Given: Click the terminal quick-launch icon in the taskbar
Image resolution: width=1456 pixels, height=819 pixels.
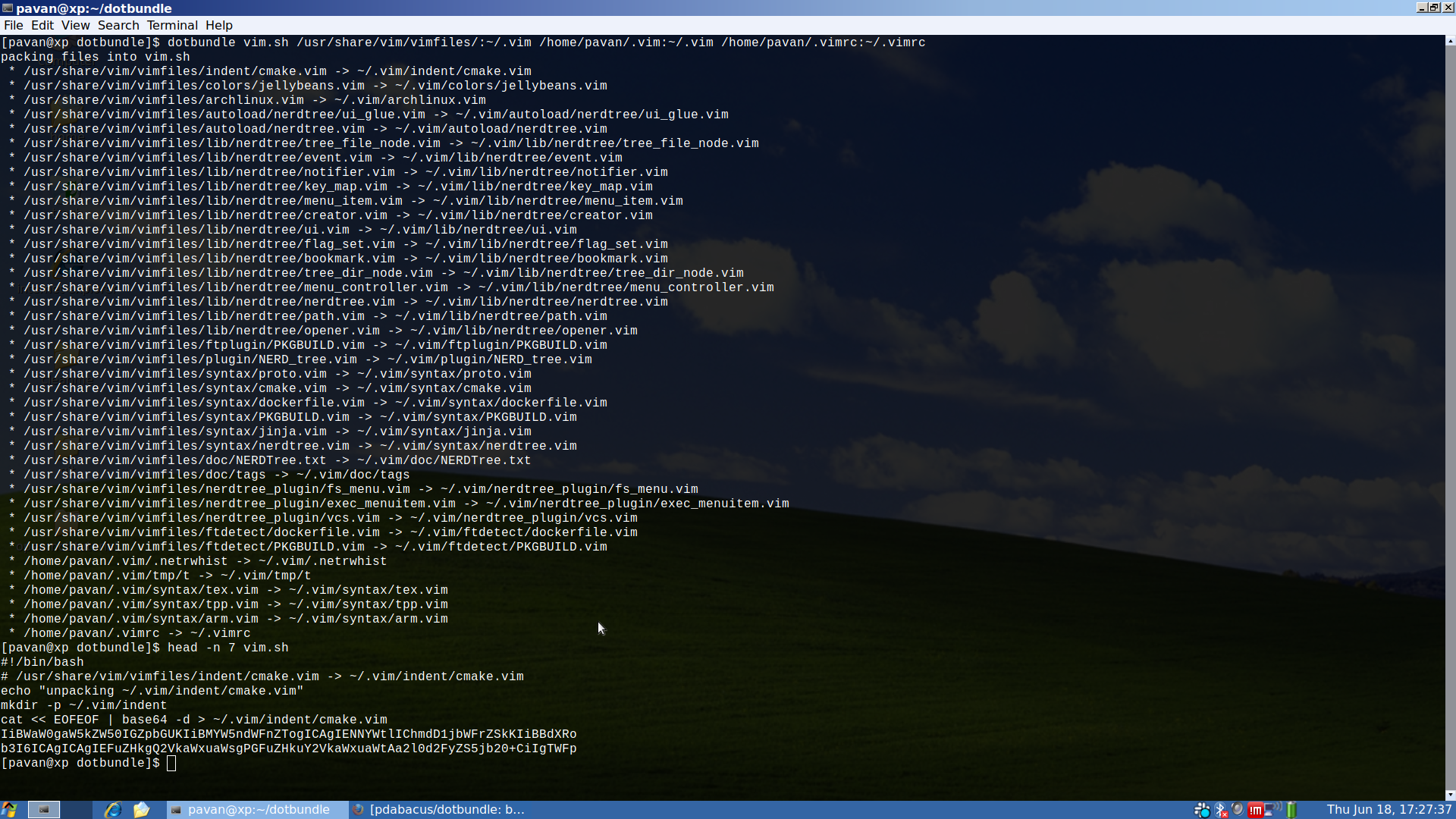Looking at the screenshot, I should (x=44, y=810).
